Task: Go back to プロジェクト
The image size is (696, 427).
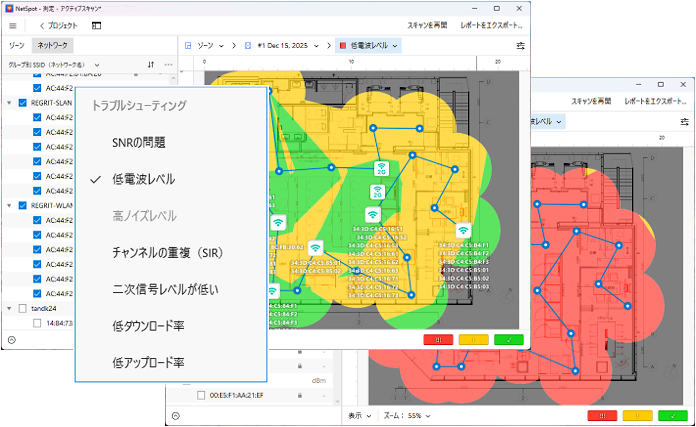Action: tap(59, 26)
